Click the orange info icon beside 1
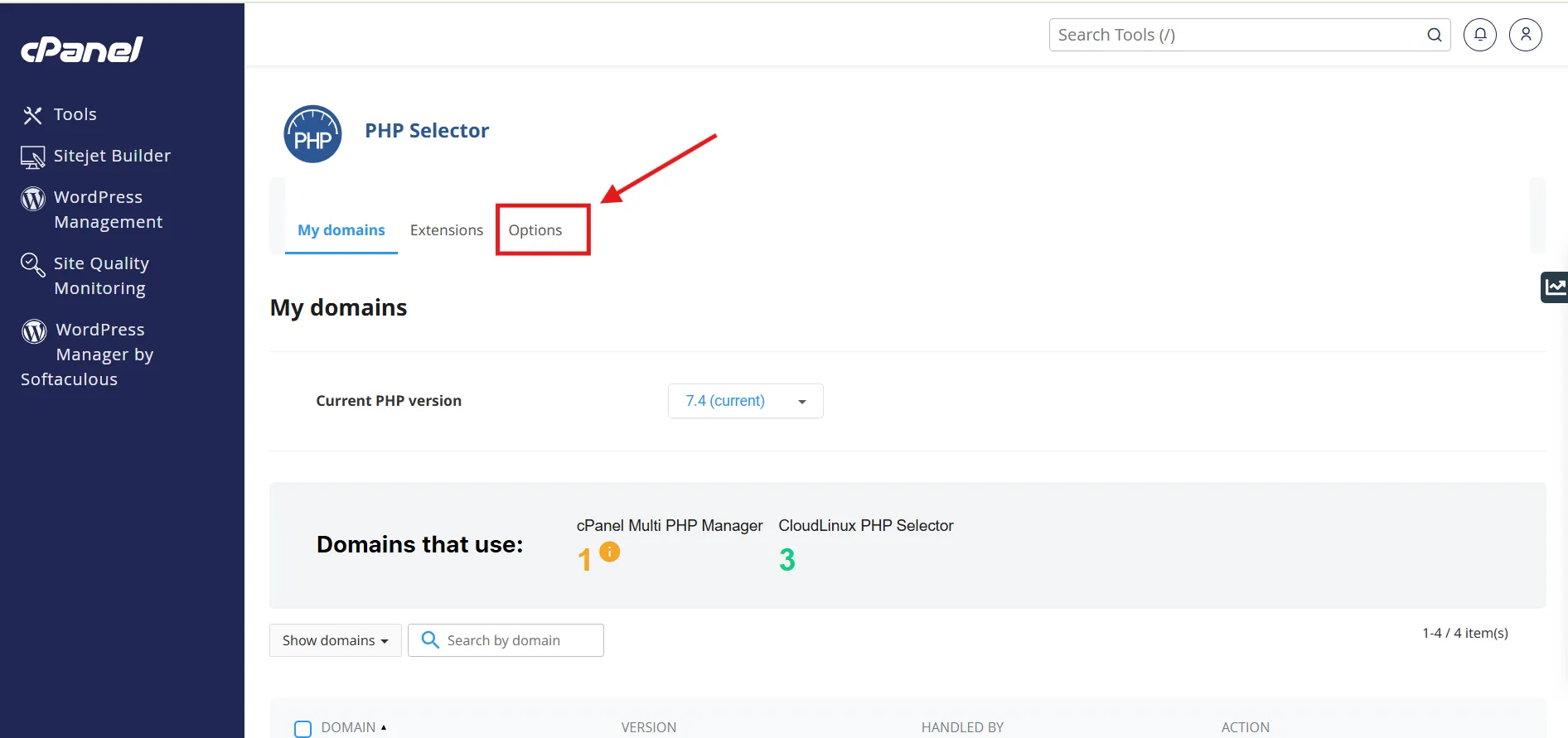 click(x=609, y=552)
